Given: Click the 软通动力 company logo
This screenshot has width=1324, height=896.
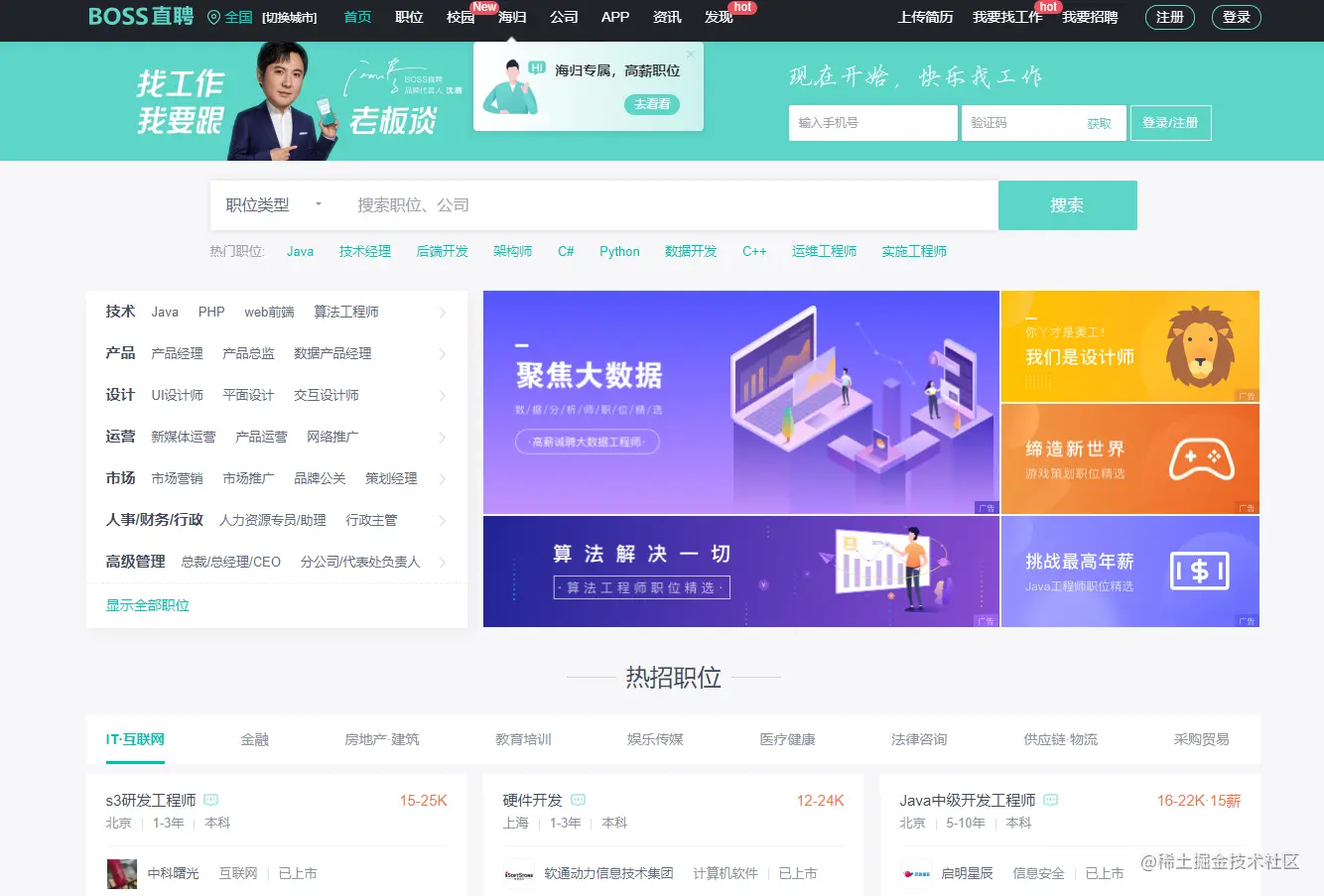Looking at the screenshot, I should tap(519, 874).
